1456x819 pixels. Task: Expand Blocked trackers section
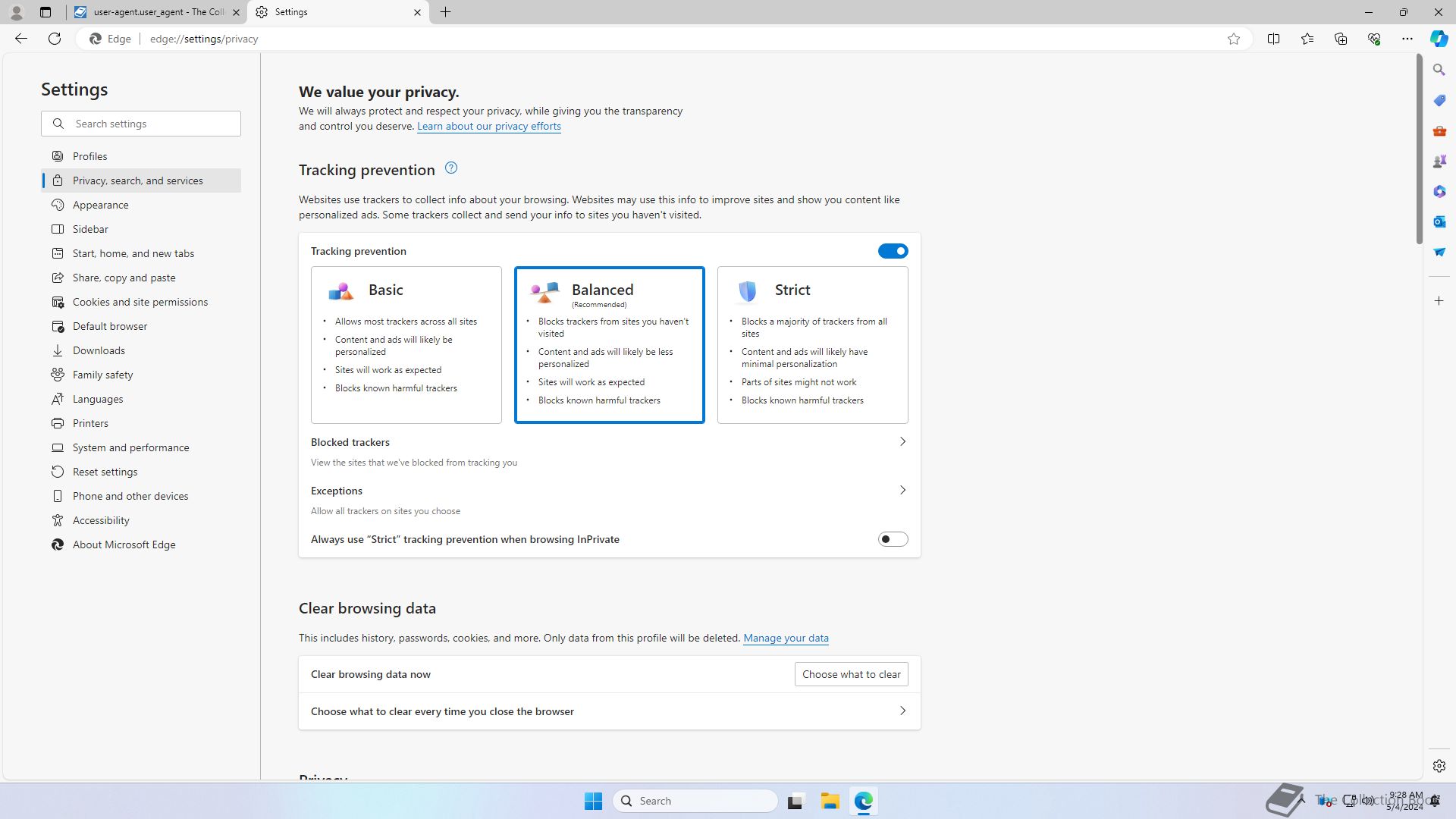(x=902, y=442)
